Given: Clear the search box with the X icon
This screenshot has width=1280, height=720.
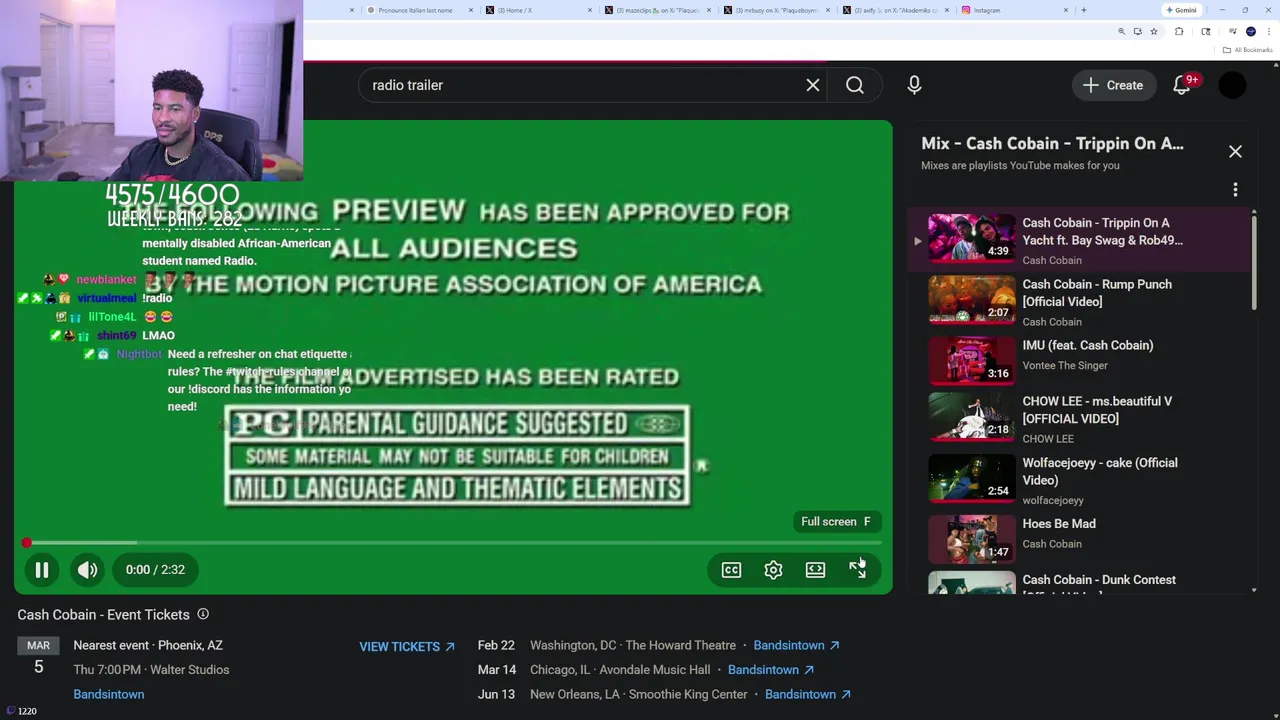Looking at the screenshot, I should tap(813, 85).
